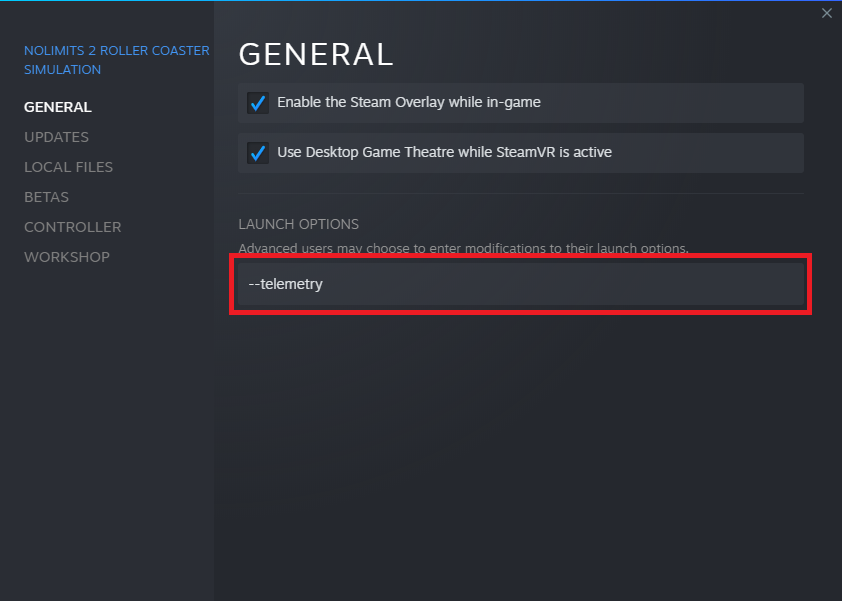
Task: Click the blue checkmark for Desktop Game Theatre
Action: click(258, 153)
